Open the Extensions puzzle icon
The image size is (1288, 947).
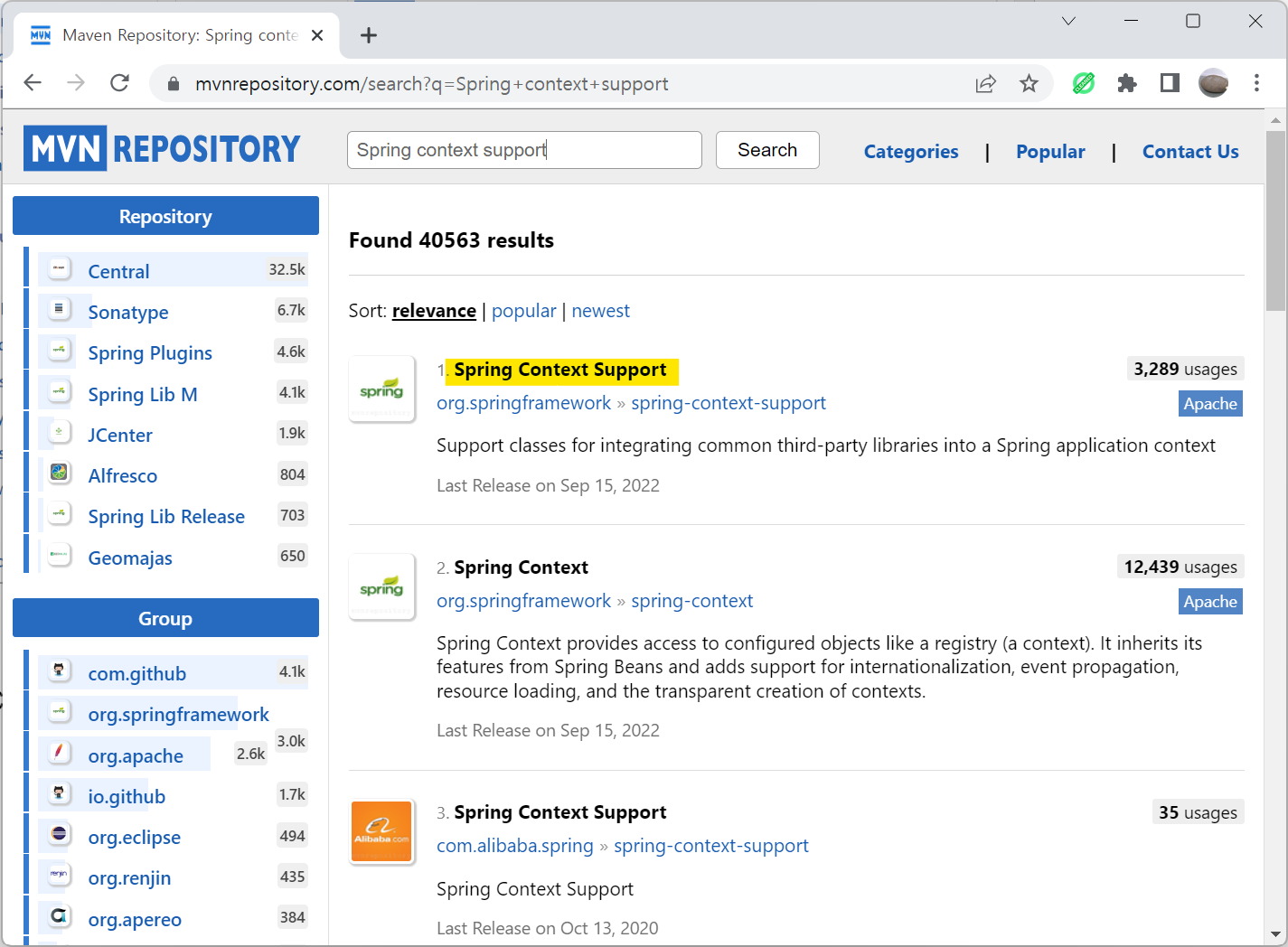coord(1127,83)
